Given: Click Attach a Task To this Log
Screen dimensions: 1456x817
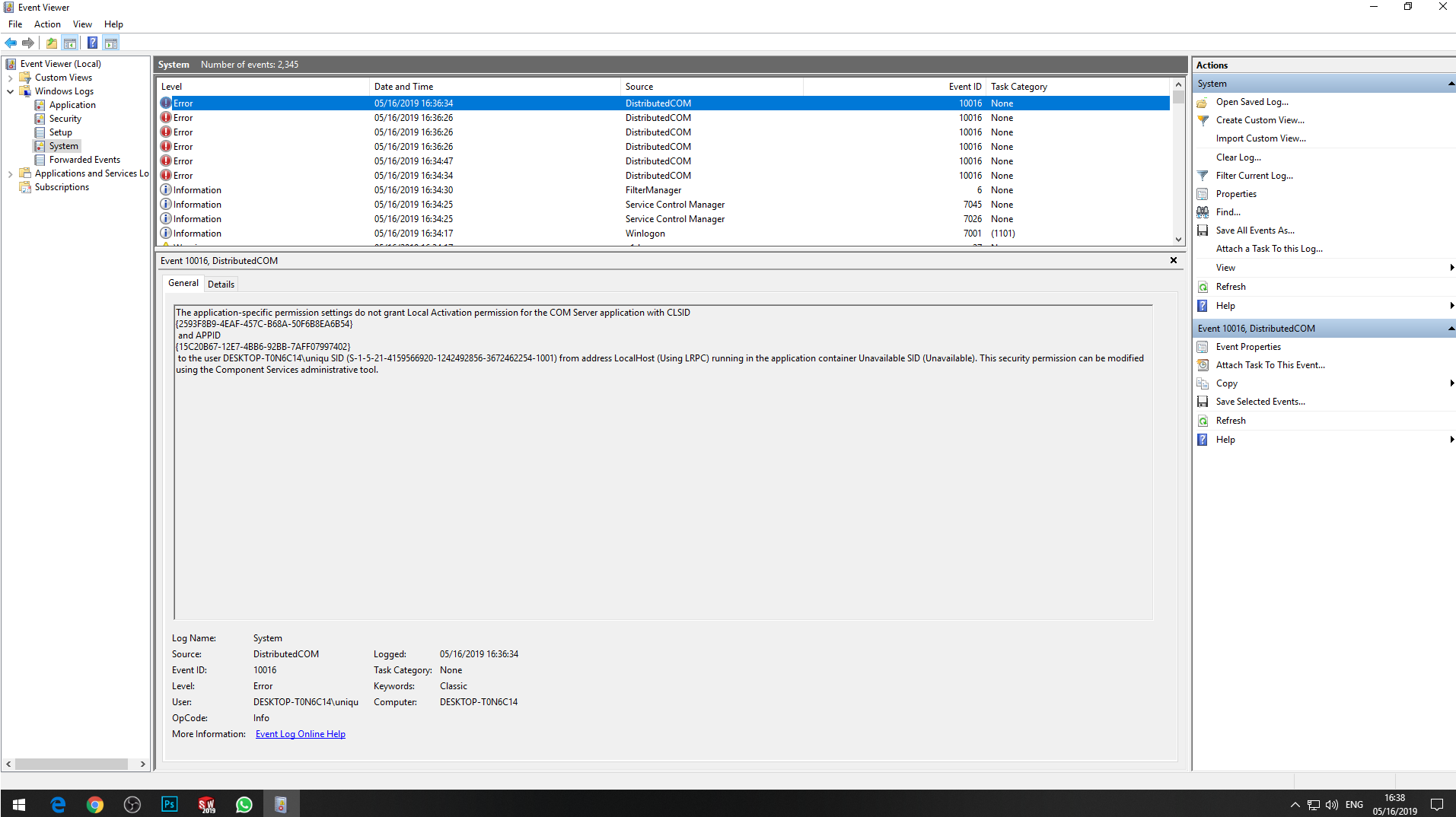Looking at the screenshot, I should [1269, 249].
